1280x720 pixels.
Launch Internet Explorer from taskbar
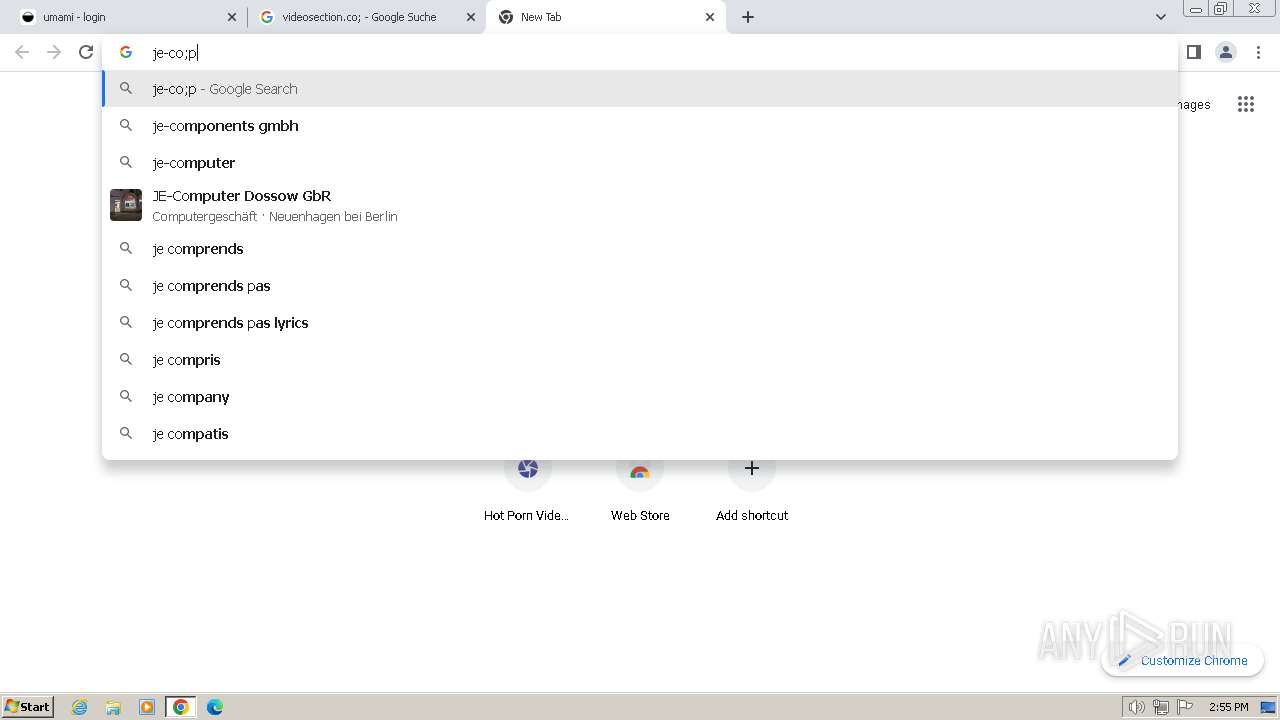point(80,707)
